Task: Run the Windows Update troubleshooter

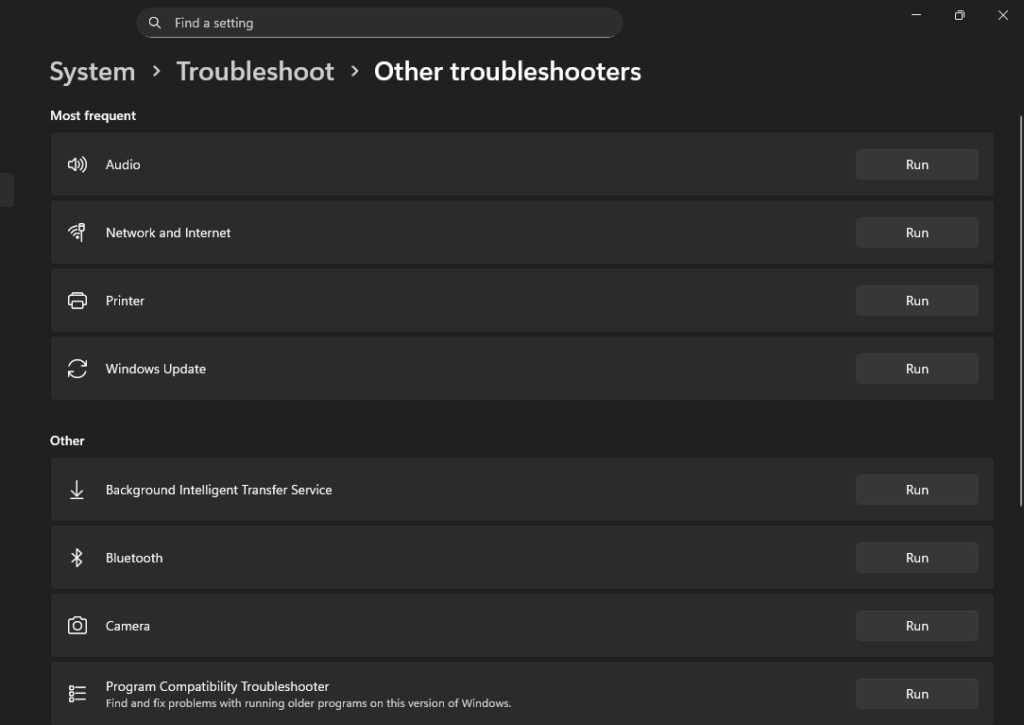Action: [x=916, y=368]
